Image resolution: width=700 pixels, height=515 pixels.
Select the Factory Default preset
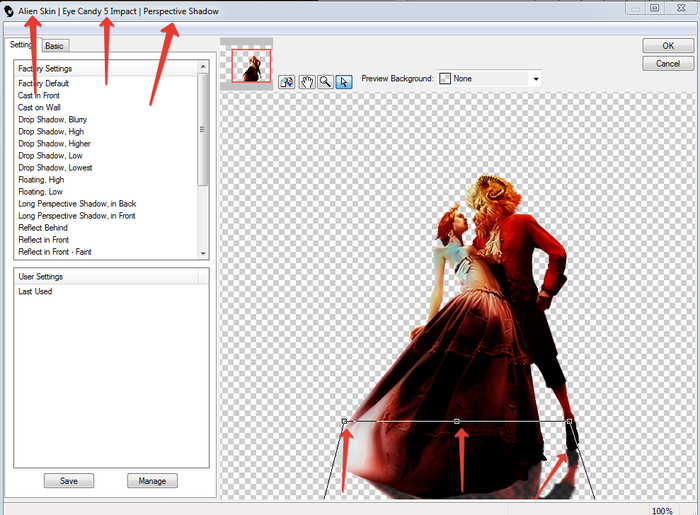(x=44, y=83)
